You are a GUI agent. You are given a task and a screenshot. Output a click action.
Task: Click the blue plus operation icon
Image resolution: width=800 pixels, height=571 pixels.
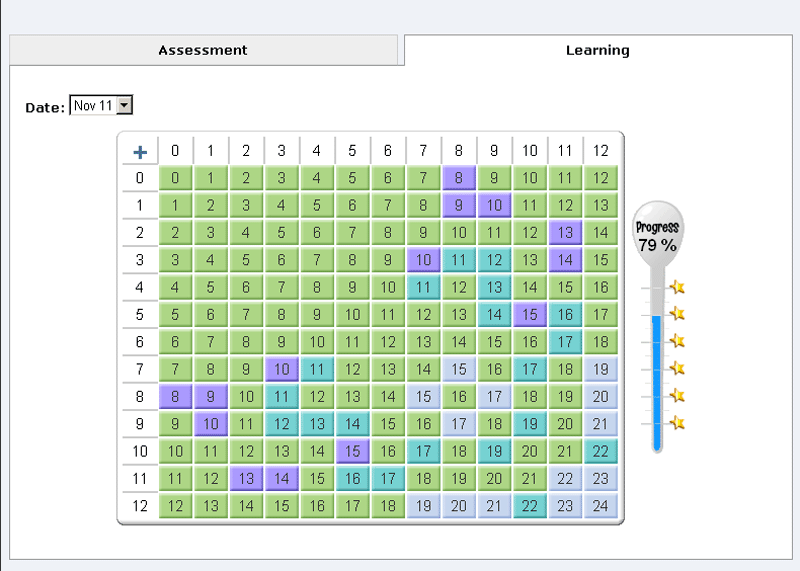140,152
